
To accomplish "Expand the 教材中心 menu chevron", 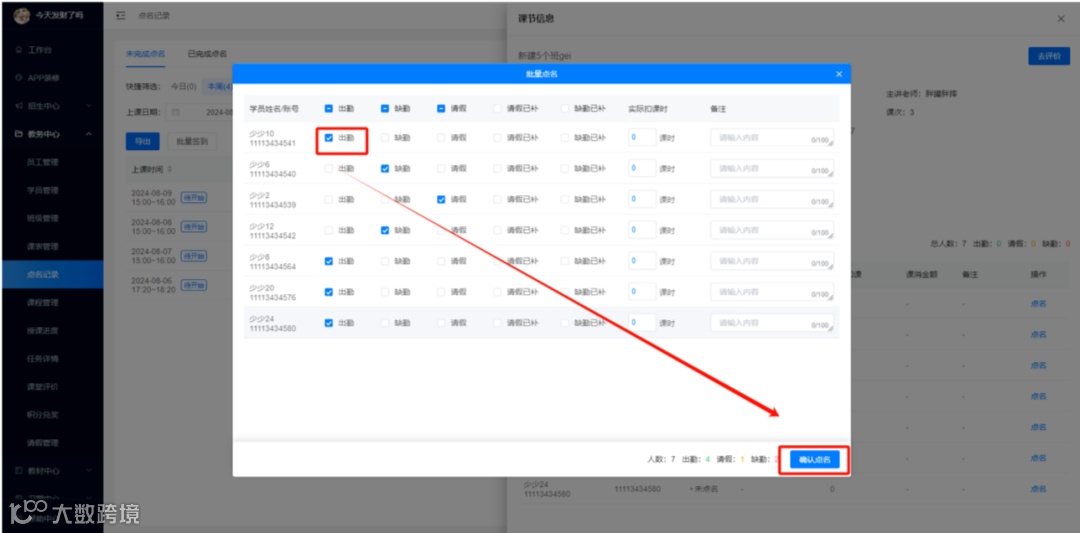I will click(89, 471).
